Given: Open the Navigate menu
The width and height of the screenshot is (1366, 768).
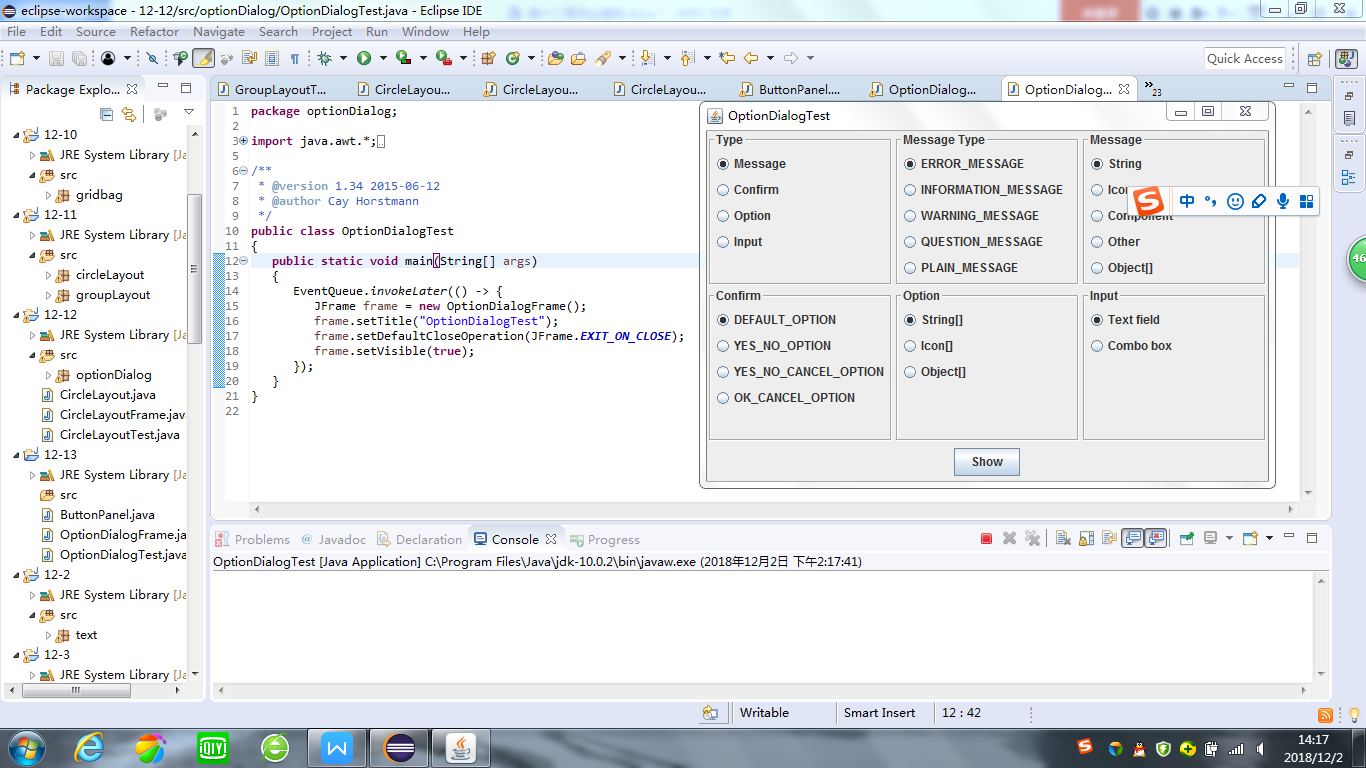Looking at the screenshot, I should (219, 32).
